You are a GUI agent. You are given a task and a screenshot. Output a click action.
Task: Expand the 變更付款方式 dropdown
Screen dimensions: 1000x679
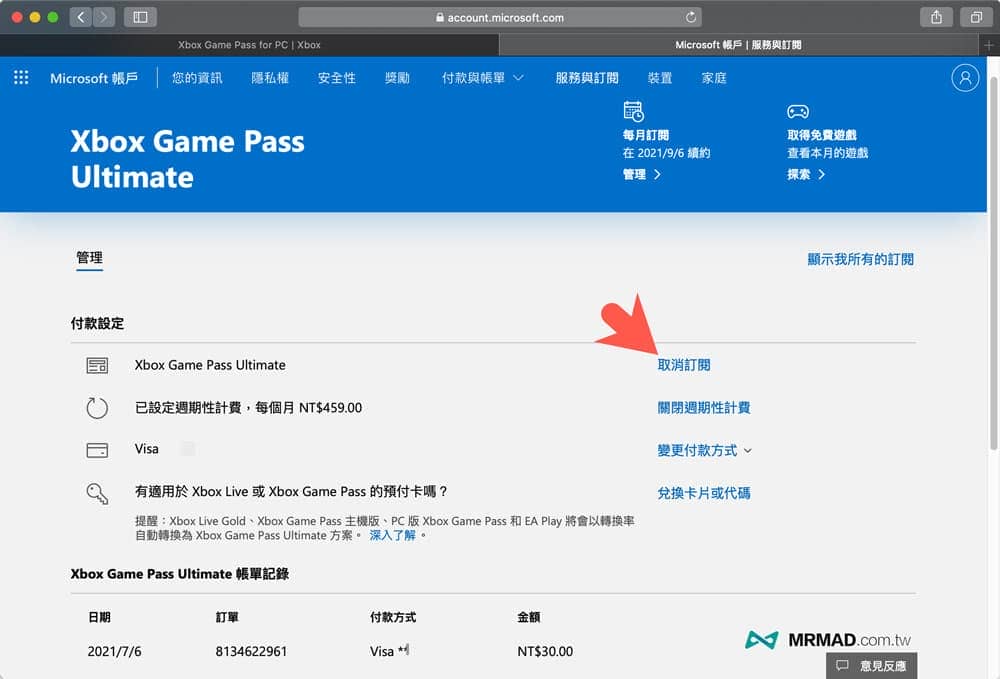pyautogui.click(x=705, y=451)
